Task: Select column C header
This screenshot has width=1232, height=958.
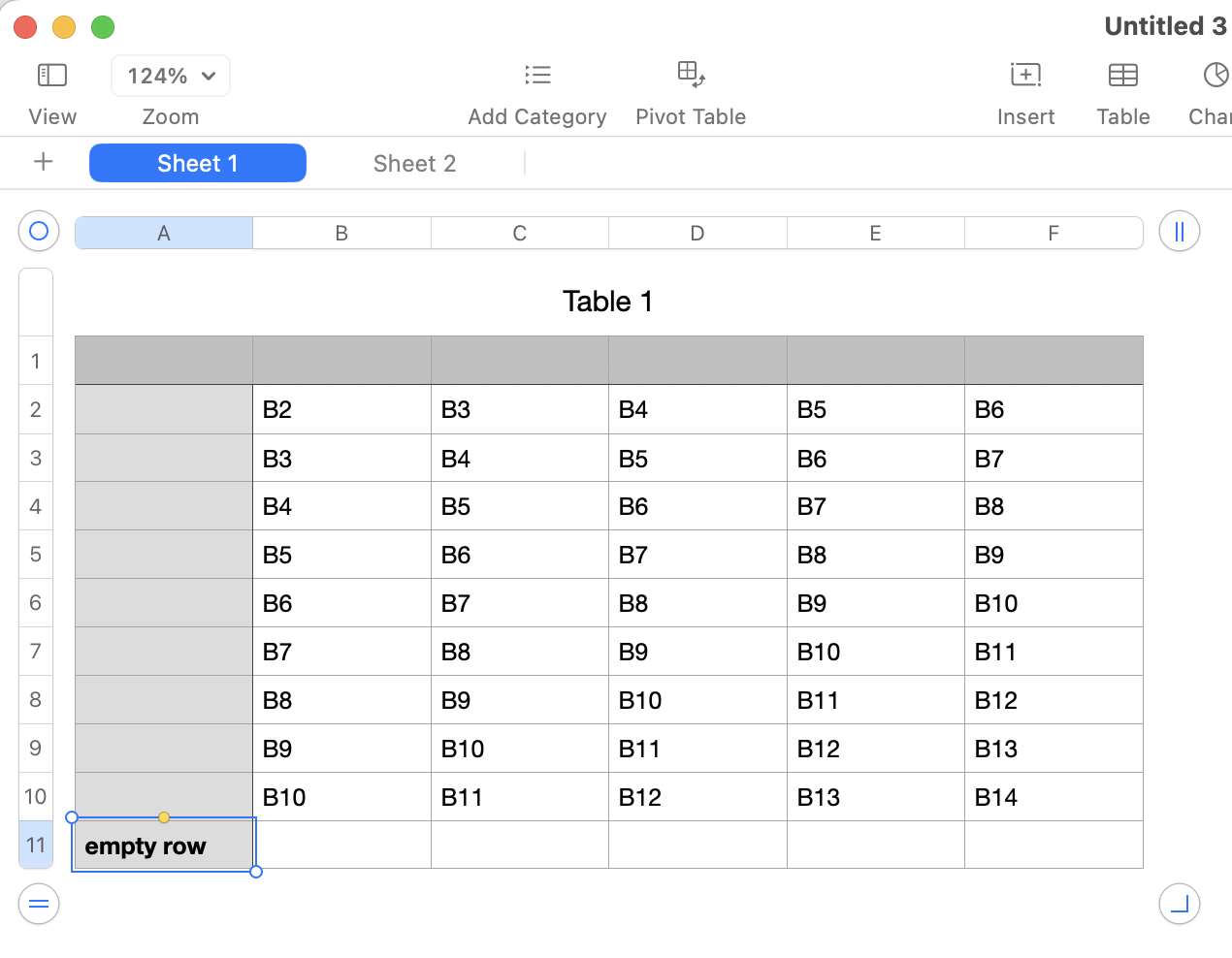Action: pyautogui.click(x=520, y=234)
